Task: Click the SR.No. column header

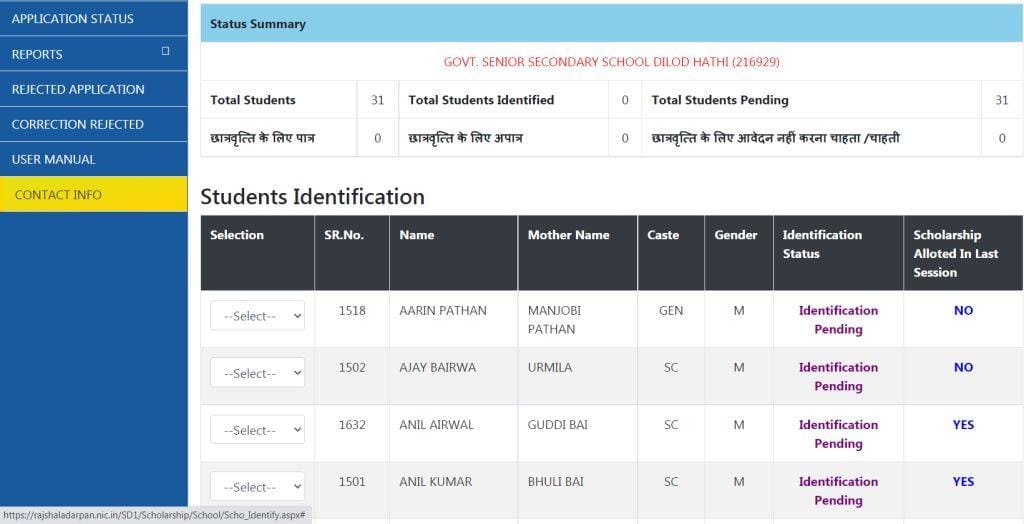Action: point(344,235)
